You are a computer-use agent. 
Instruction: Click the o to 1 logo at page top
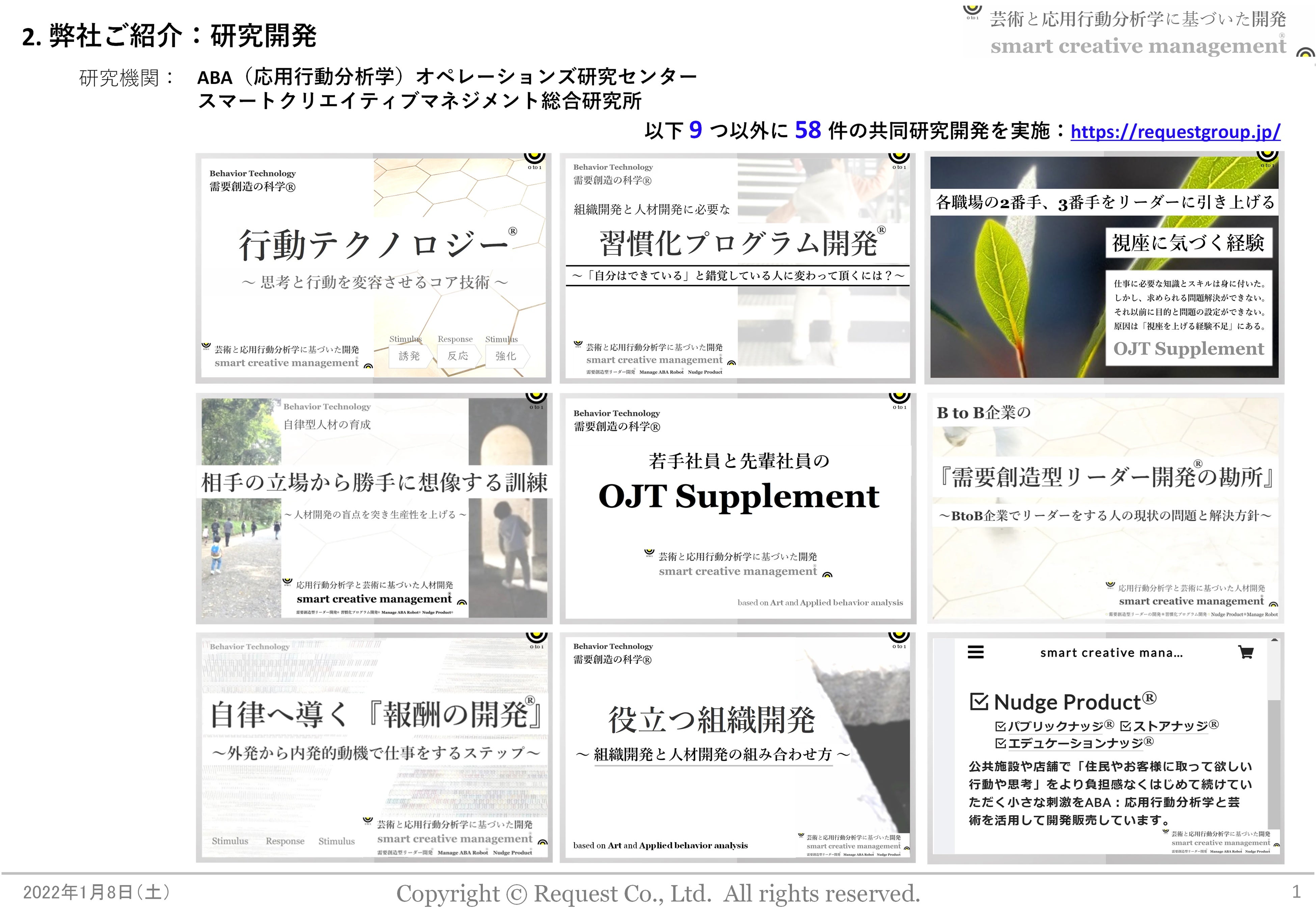coord(972,11)
